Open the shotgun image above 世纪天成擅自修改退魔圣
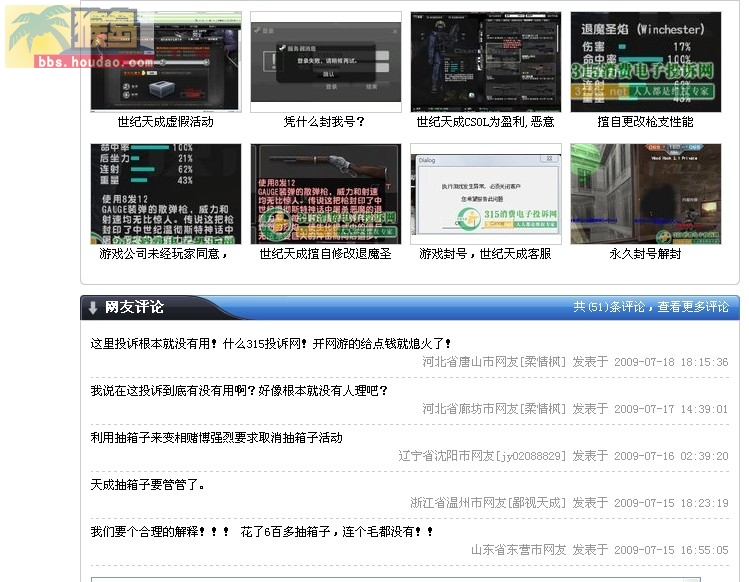The height and width of the screenshot is (582, 749). 326,194
